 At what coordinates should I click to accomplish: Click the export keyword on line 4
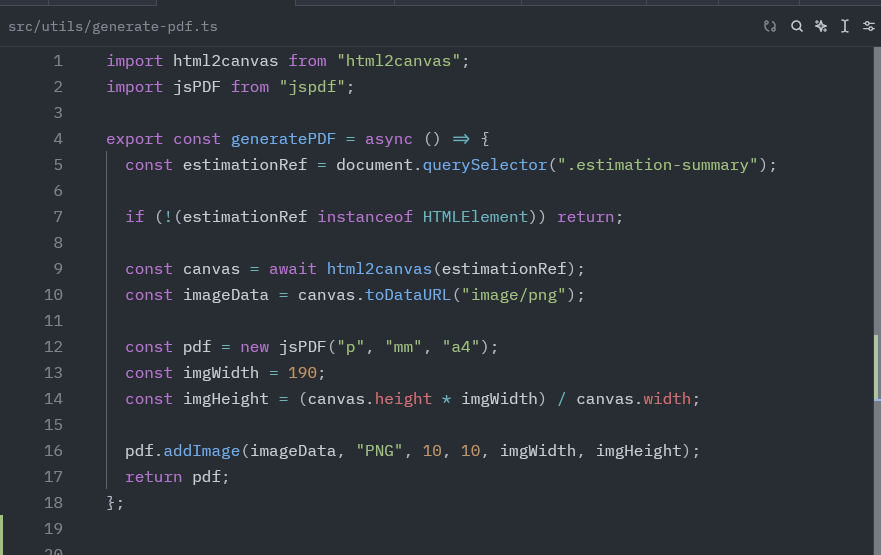134,139
